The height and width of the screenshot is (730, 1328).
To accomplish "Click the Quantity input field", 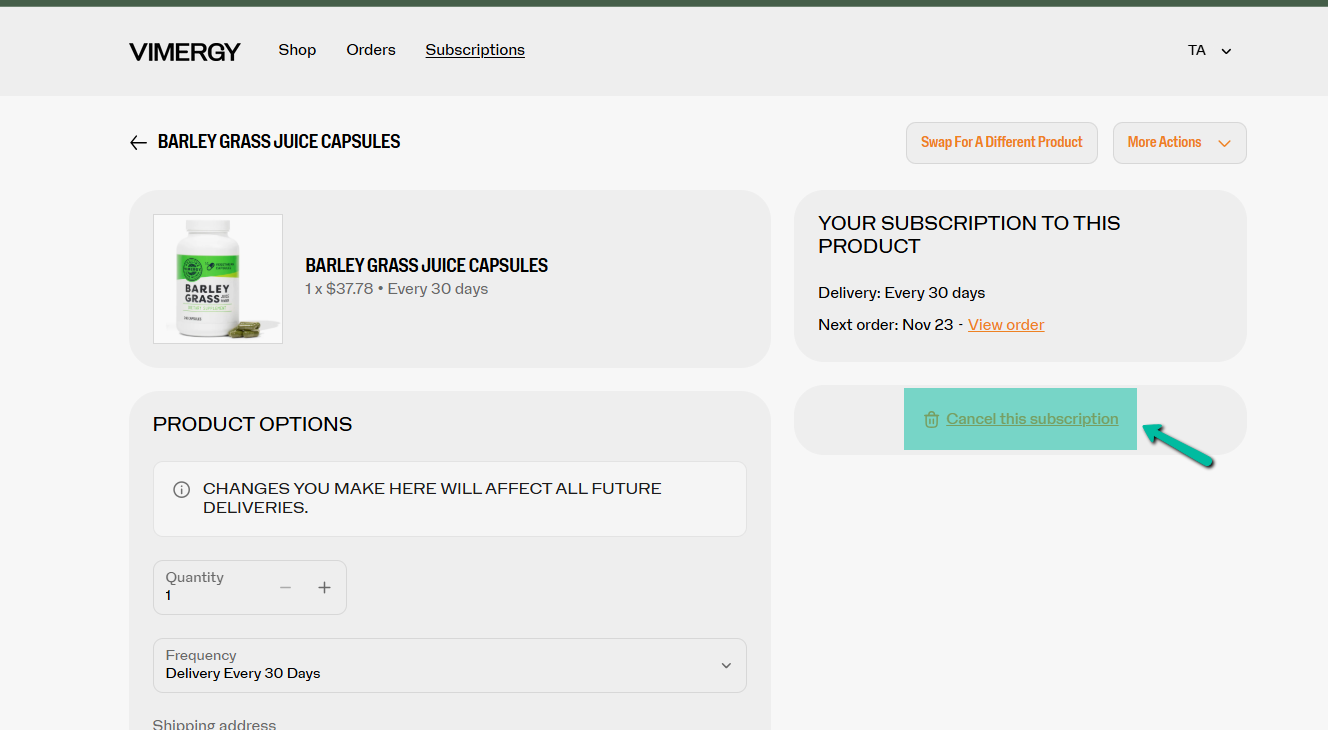I will tap(250, 587).
